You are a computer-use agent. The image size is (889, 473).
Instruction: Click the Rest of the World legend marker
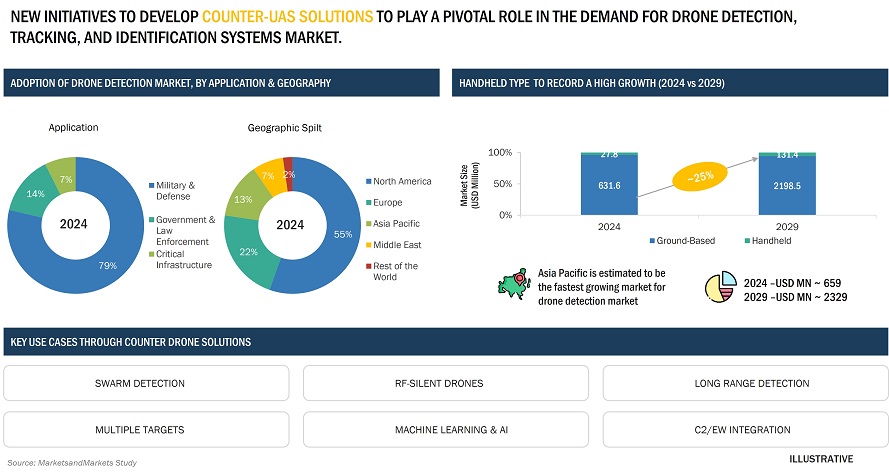point(367,266)
